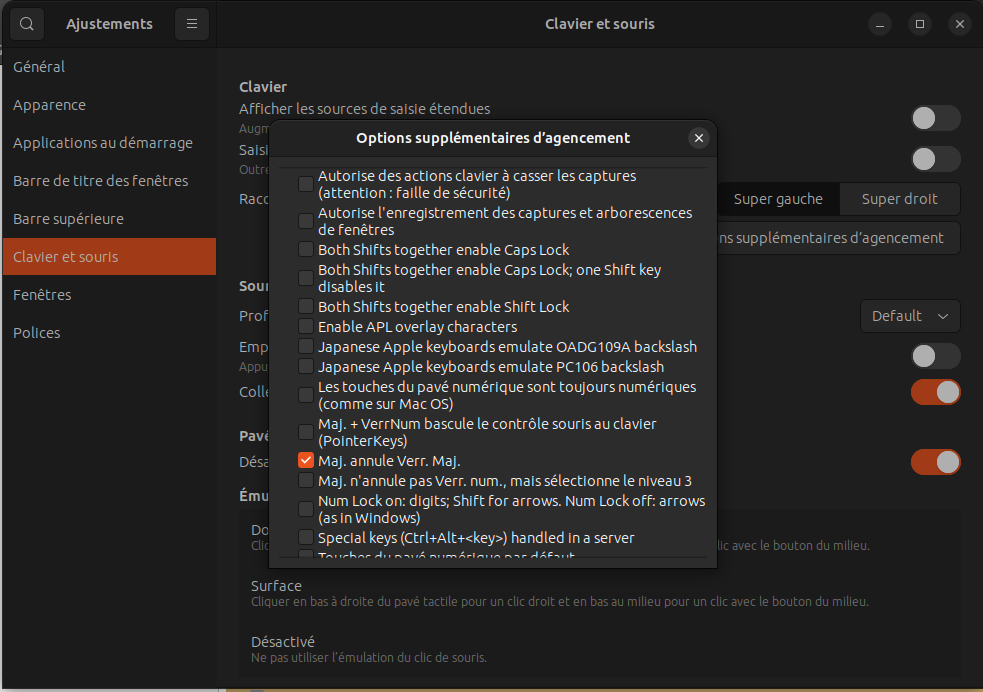Tick 'Japanese Apple keyboards emulate PC106 backslash'
Screen dimensions: 983x692
coord(306,367)
